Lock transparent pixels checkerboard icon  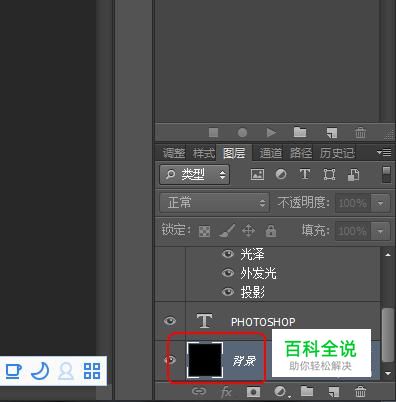pyautogui.click(x=204, y=231)
